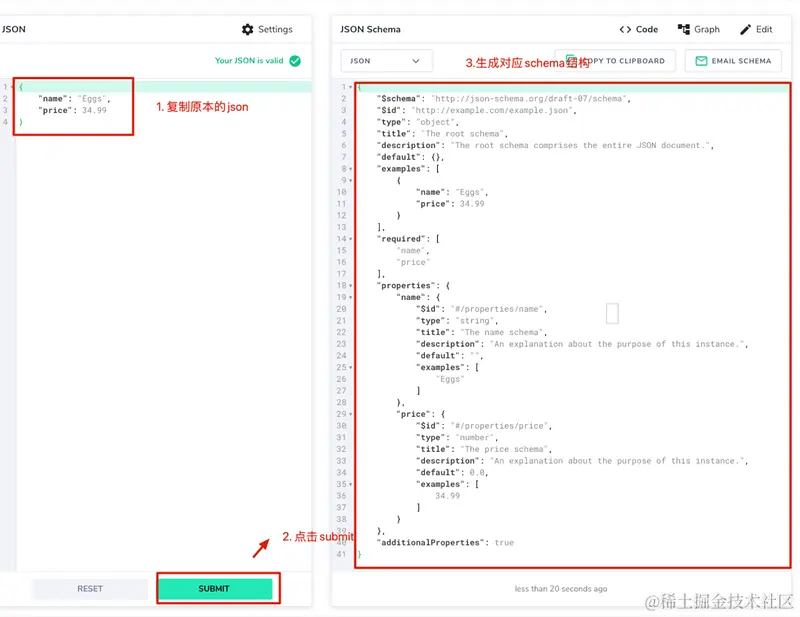Click the SUBMIT button

tap(214, 588)
